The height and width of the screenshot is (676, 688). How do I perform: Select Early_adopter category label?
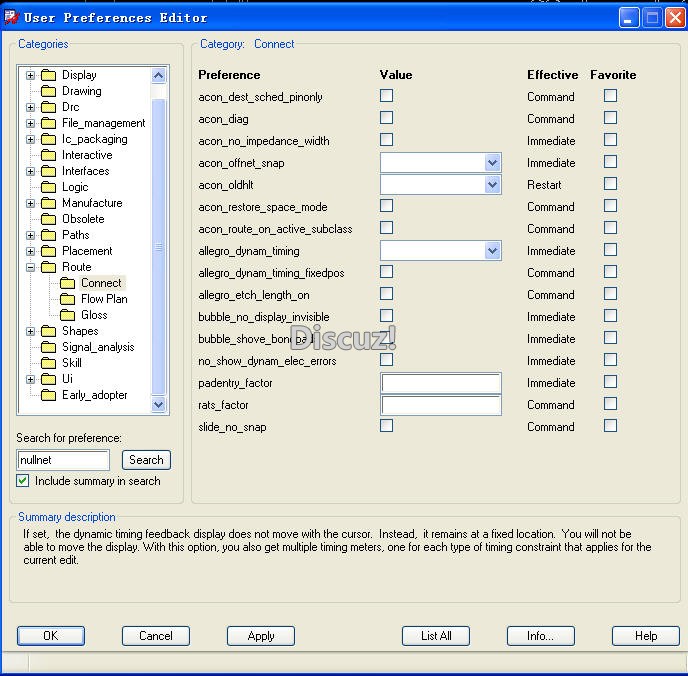(x=95, y=395)
